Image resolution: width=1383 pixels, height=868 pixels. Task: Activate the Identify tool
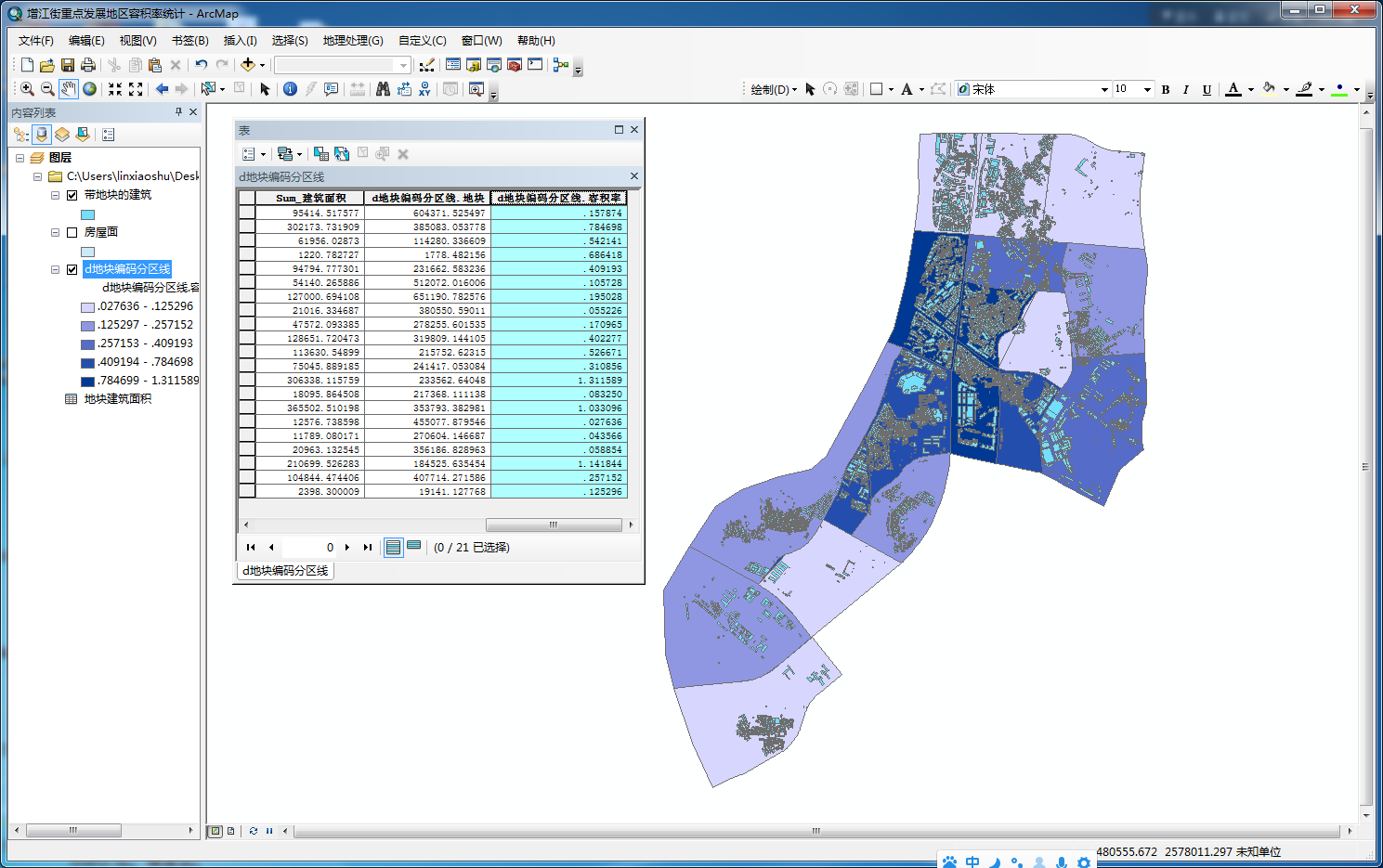(290, 89)
